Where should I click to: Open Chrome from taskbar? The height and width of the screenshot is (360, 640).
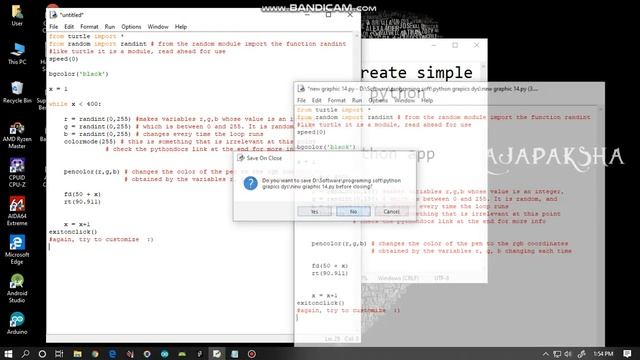click(95, 353)
